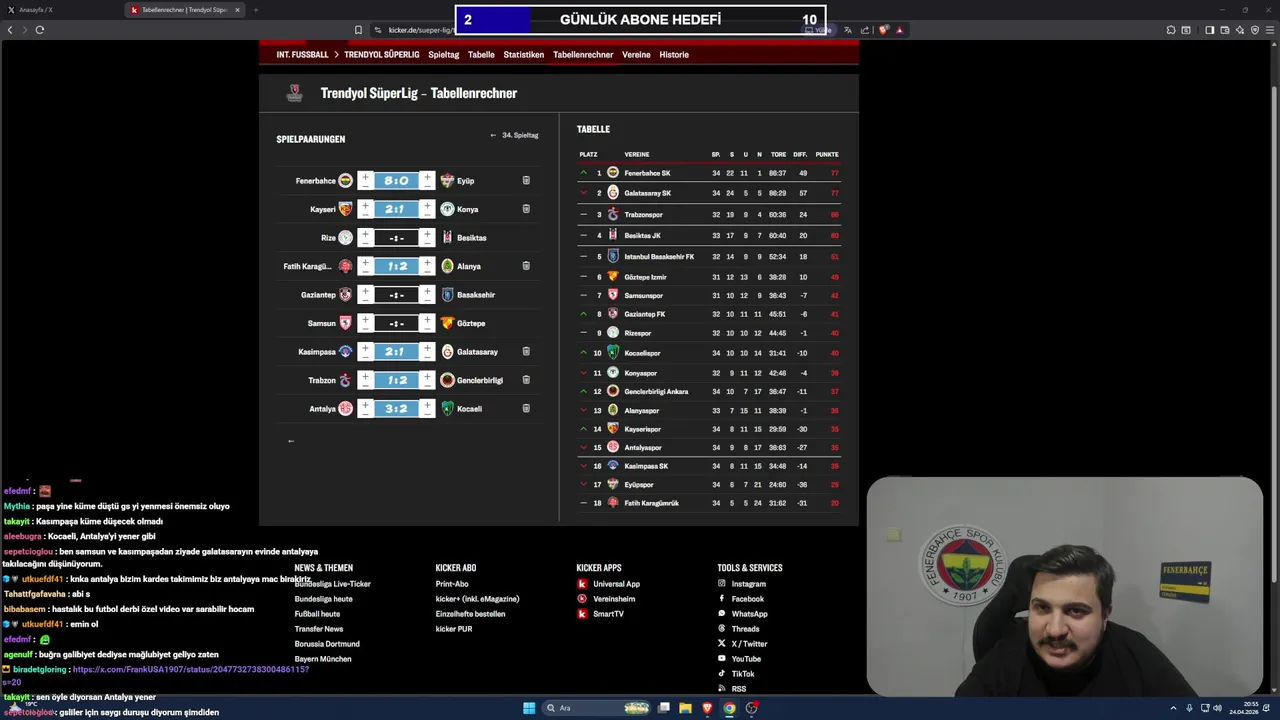
Task: Open the translate page icon
Action: 848,30
